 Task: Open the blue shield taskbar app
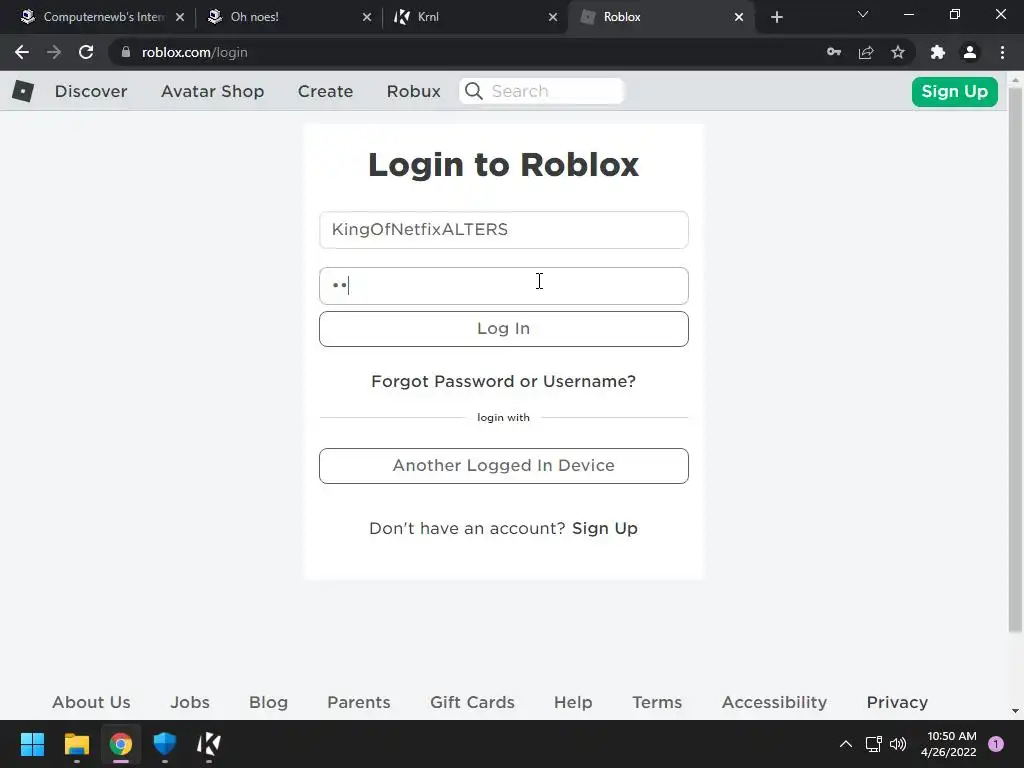click(165, 744)
